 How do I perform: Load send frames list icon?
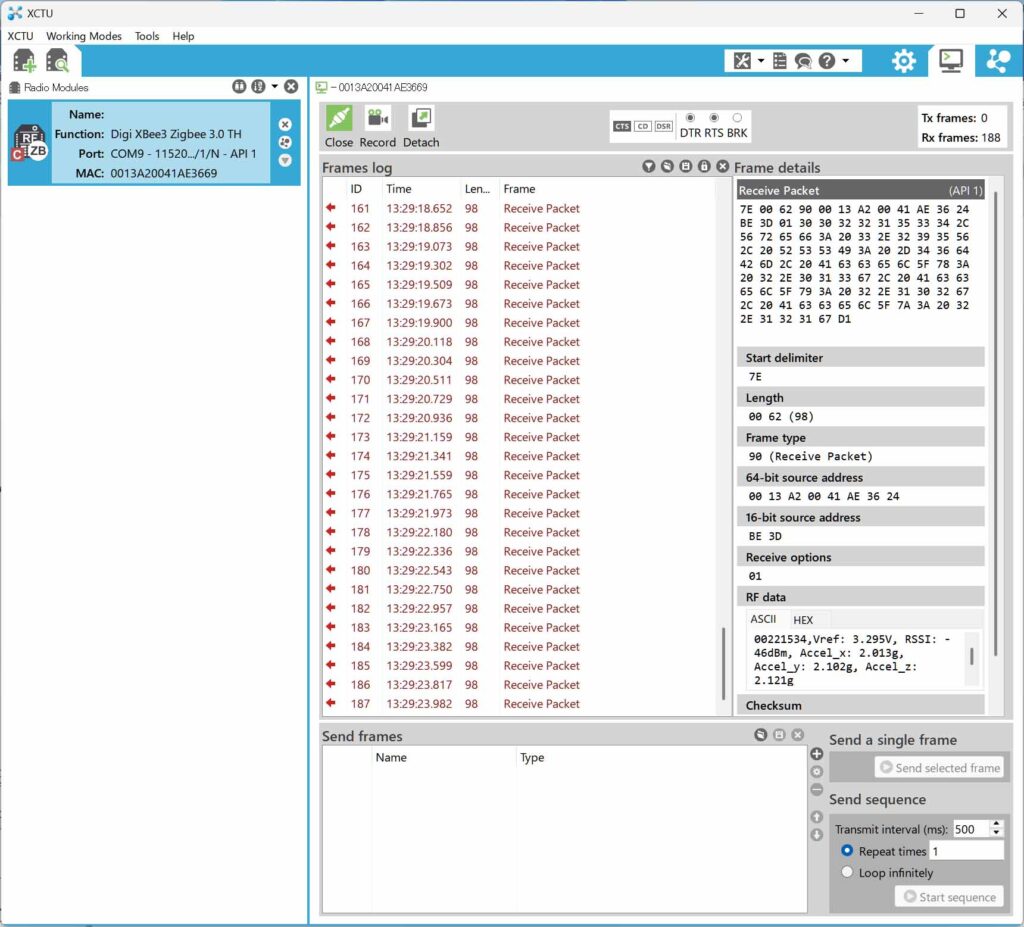[x=761, y=735]
